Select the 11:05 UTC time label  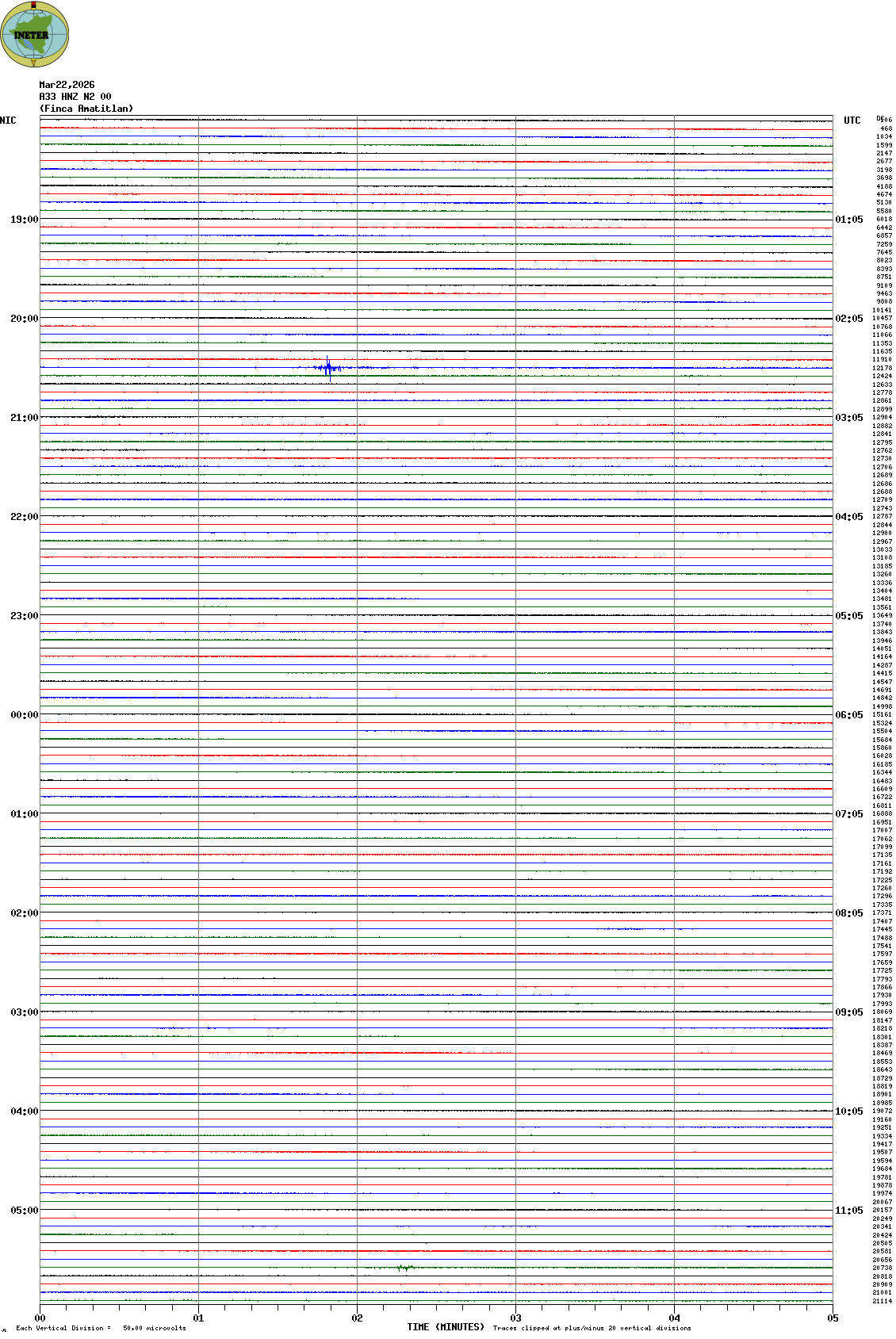pos(849,1211)
